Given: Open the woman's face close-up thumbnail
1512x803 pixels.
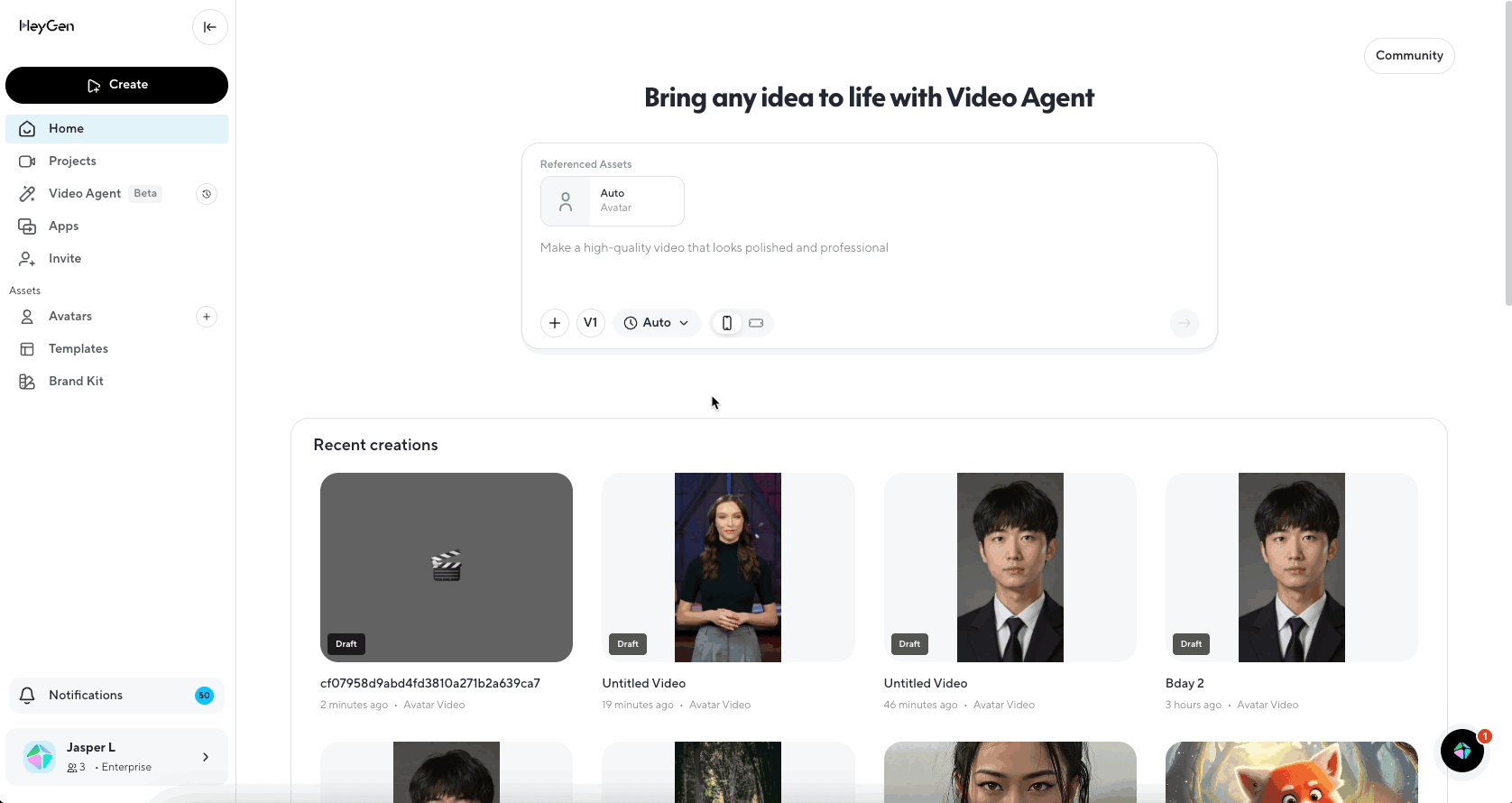Looking at the screenshot, I should 1010,772.
